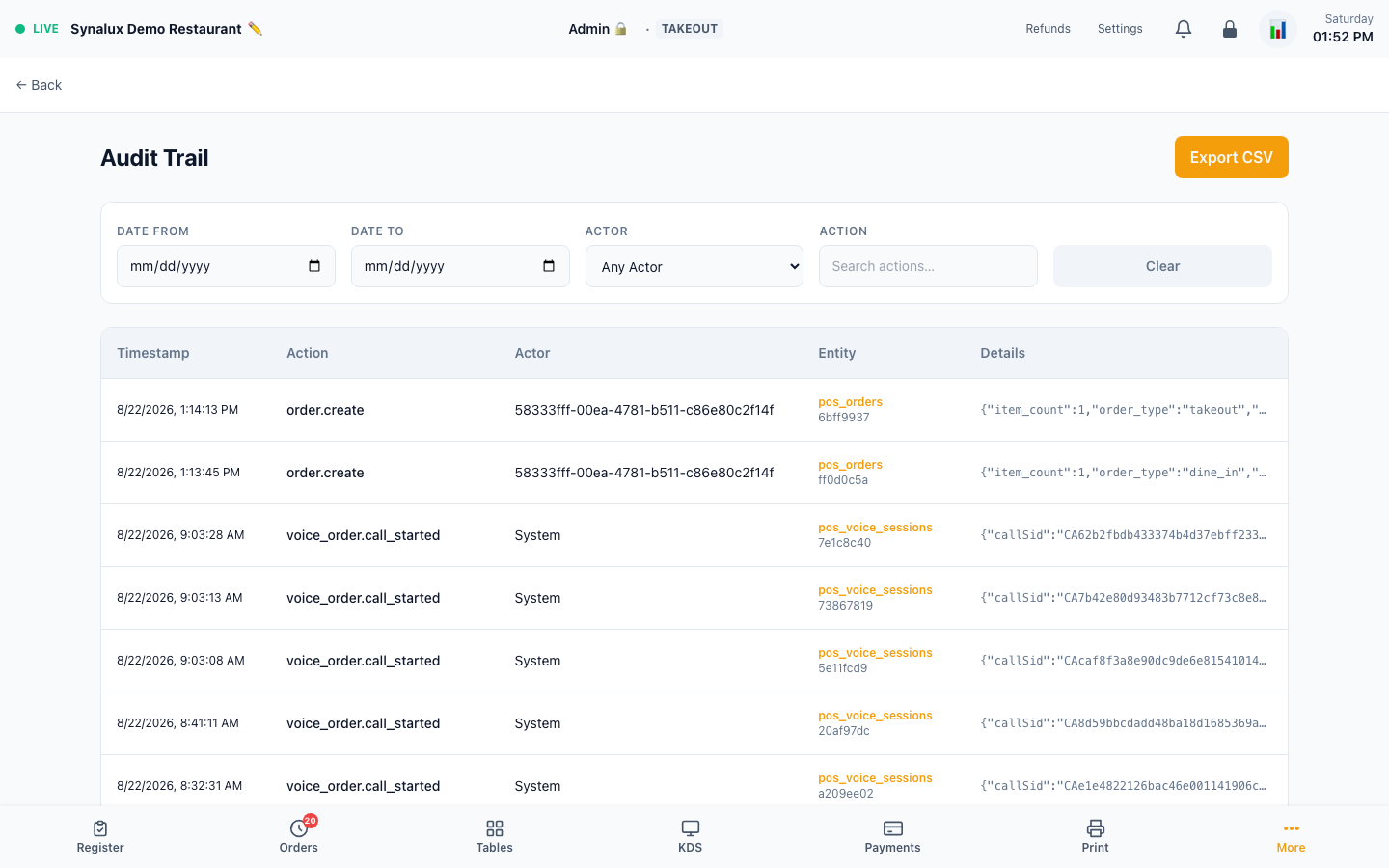This screenshot has width=1389, height=868.
Task: Clear the audit filters
Action: (x=1162, y=266)
